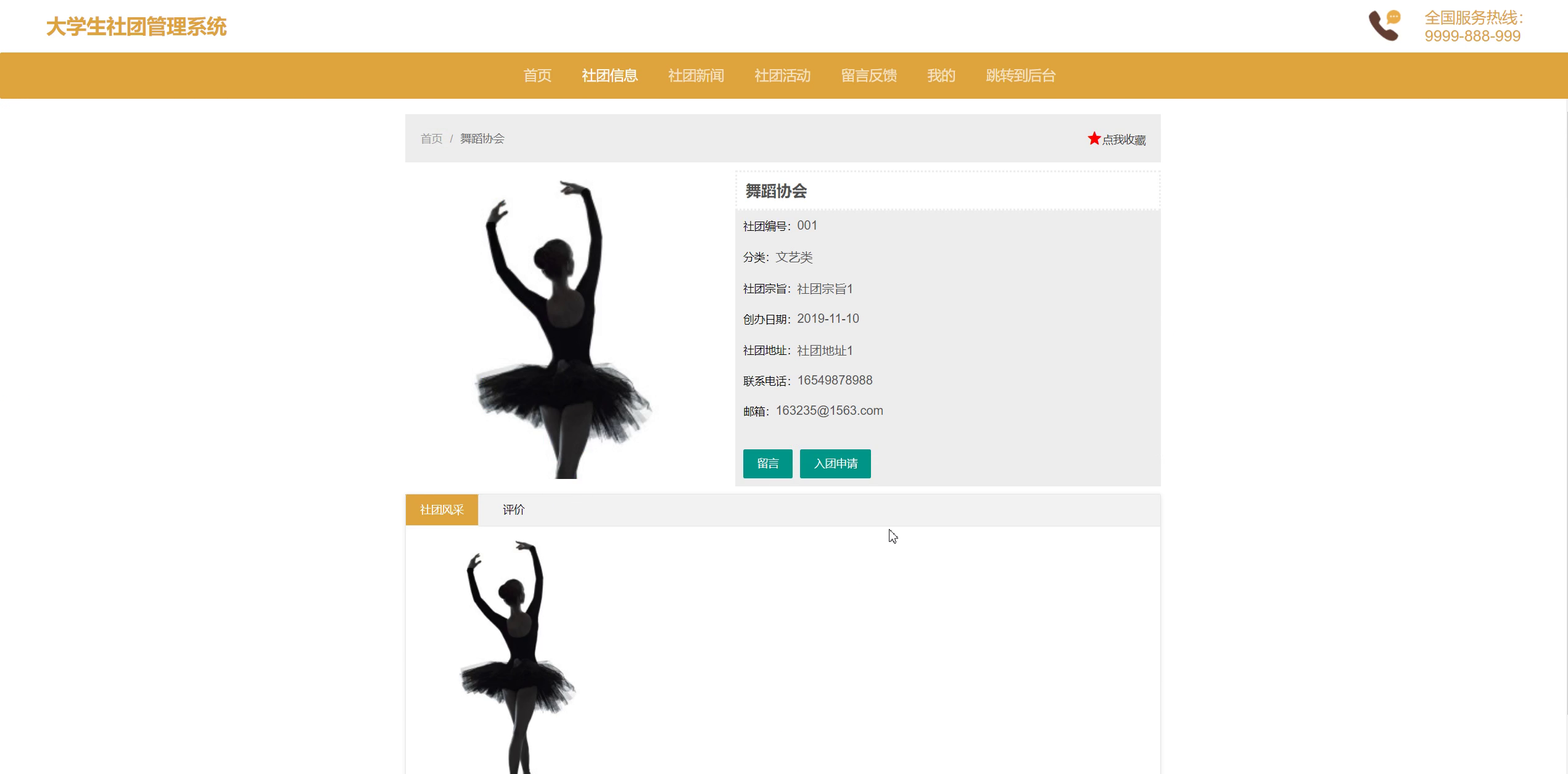This screenshot has width=1568, height=774.
Task: Open the 首页 navigation menu item
Action: [537, 75]
